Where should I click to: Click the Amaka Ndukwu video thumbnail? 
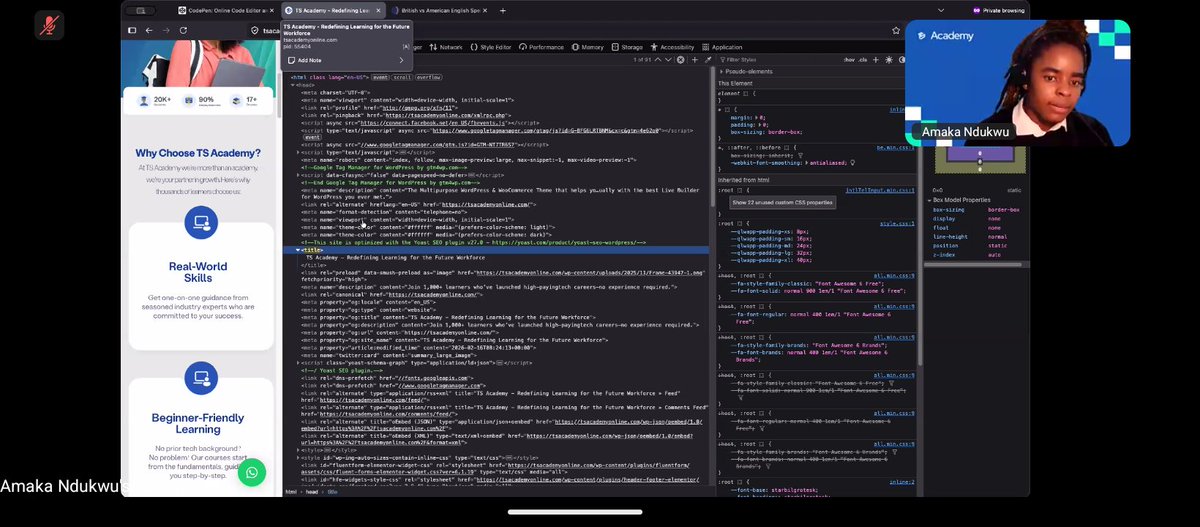click(x=1016, y=84)
